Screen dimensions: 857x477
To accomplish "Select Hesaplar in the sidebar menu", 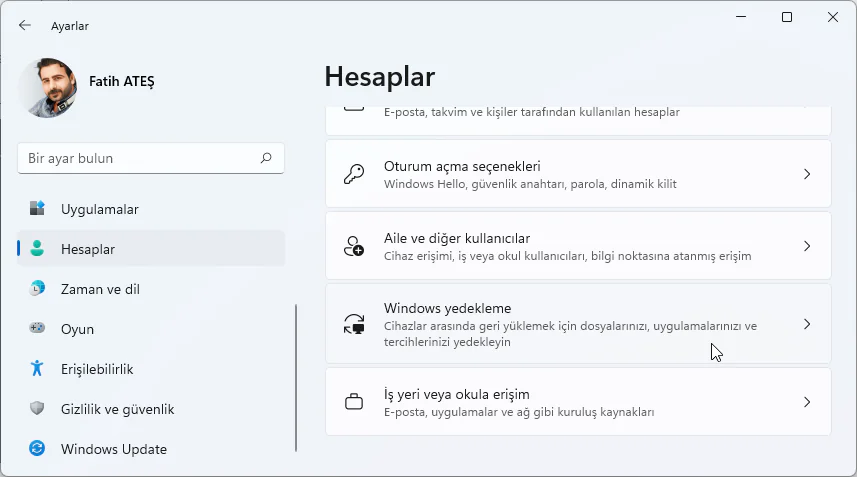I will click(x=88, y=249).
